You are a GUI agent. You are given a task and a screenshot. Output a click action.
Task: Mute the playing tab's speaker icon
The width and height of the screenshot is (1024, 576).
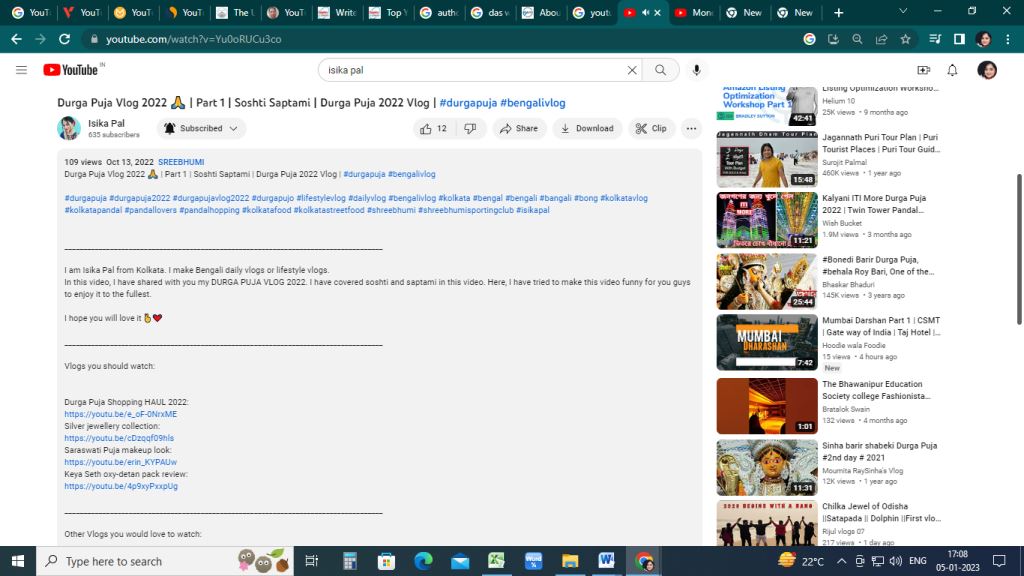[643, 13]
